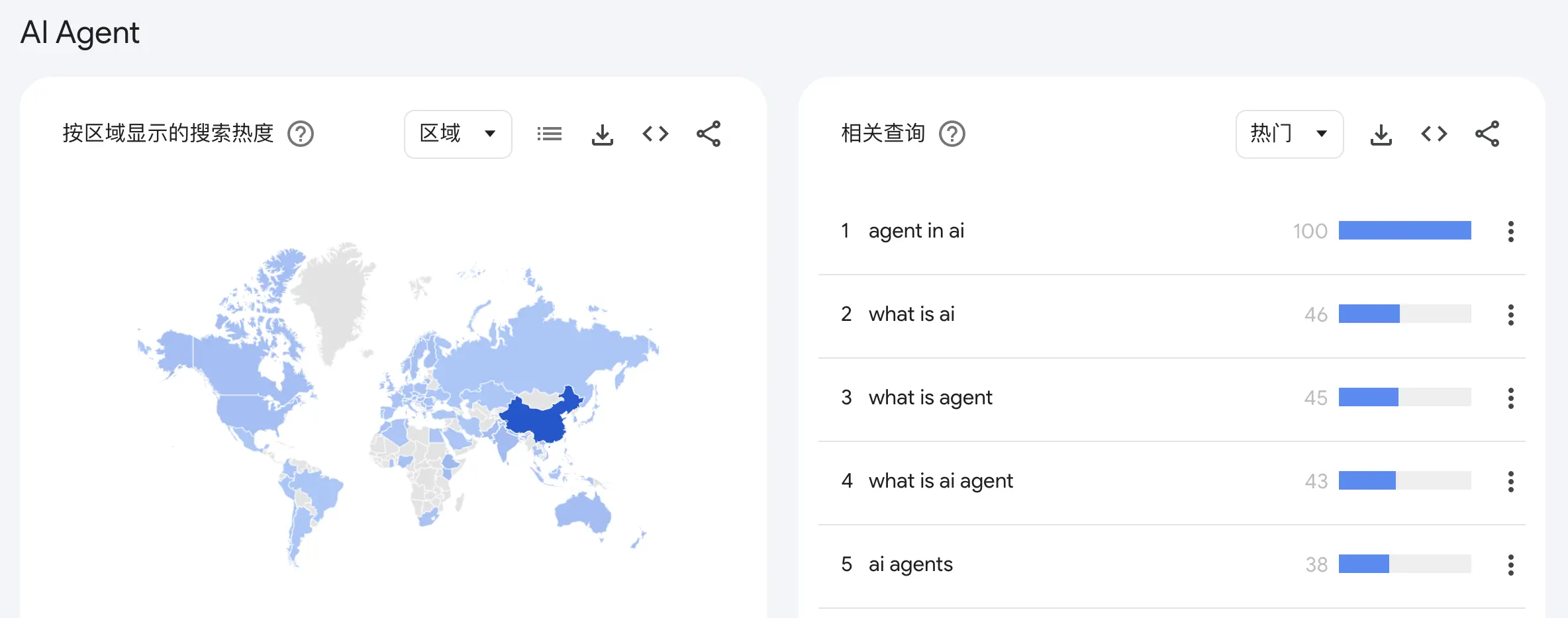Share the related queries card
Image resolution: width=1568 pixels, height=618 pixels.
tap(1487, 134)
